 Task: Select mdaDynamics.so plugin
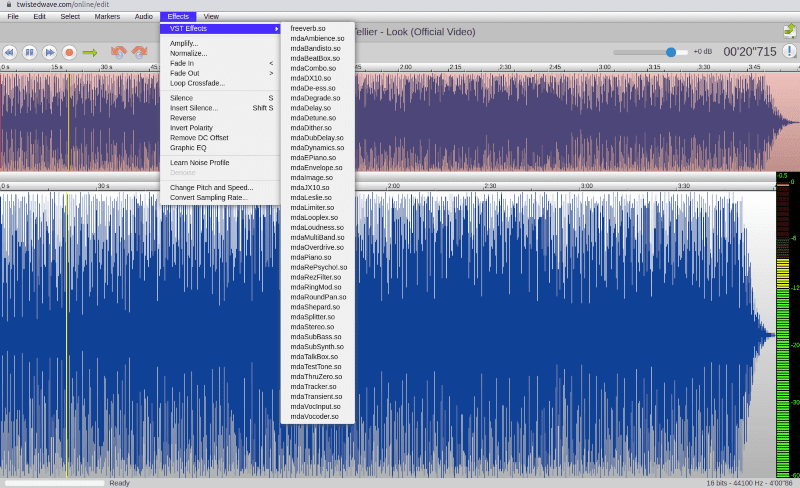click(317, 148)
